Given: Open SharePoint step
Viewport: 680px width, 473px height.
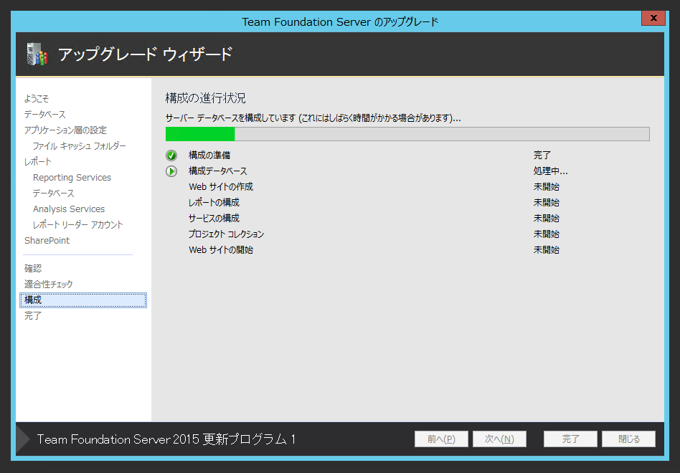Looking at the screenshot, I should pos(47,240).
